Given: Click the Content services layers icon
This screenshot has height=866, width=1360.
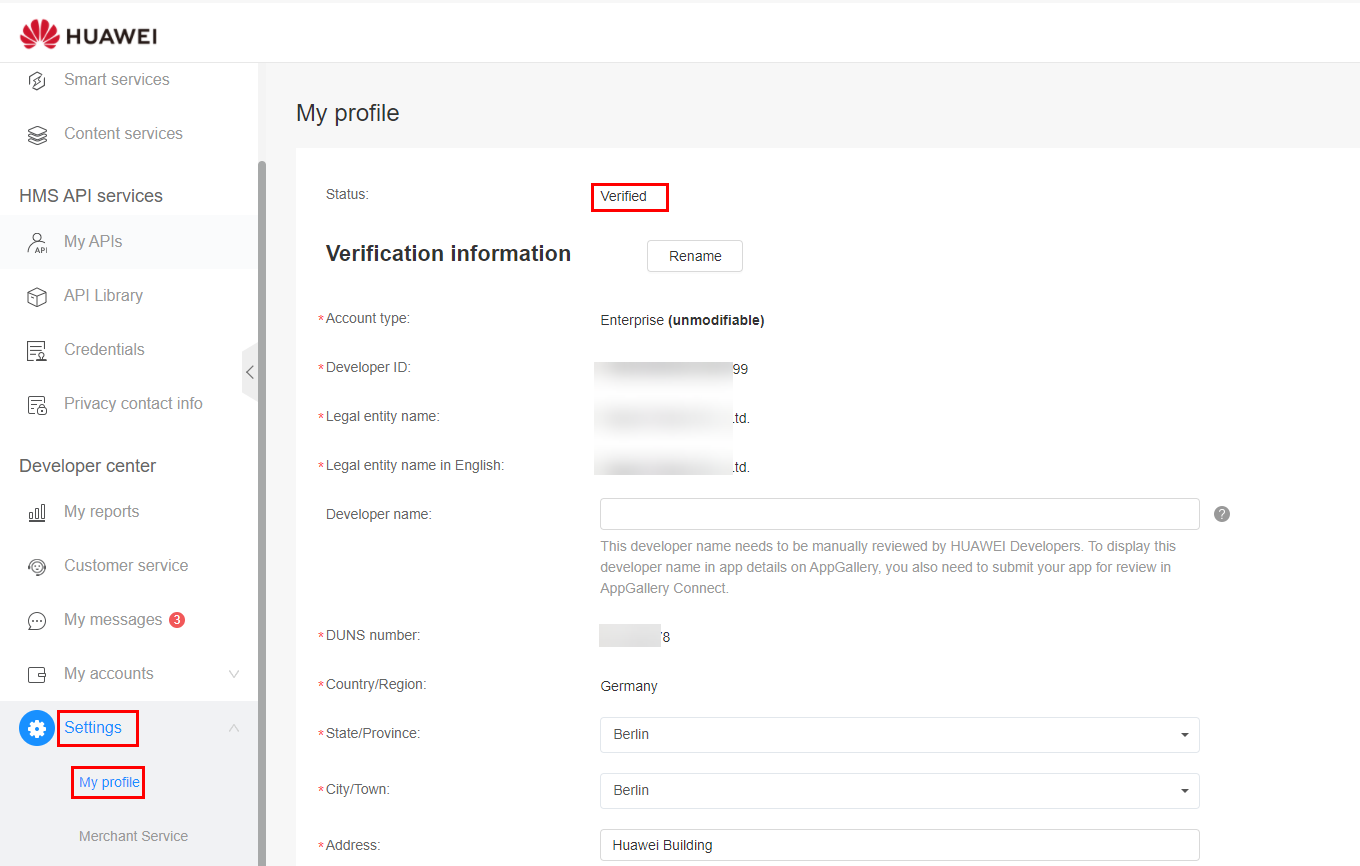Looking at the screenshot, I should (x=37, y=133).
